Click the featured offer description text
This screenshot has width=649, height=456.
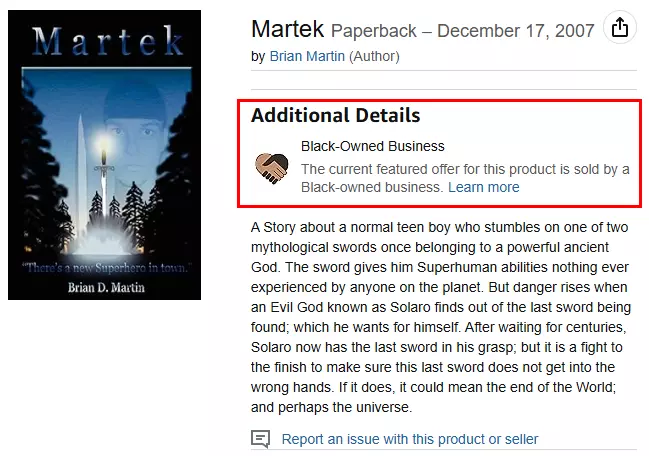coord(465,178)
